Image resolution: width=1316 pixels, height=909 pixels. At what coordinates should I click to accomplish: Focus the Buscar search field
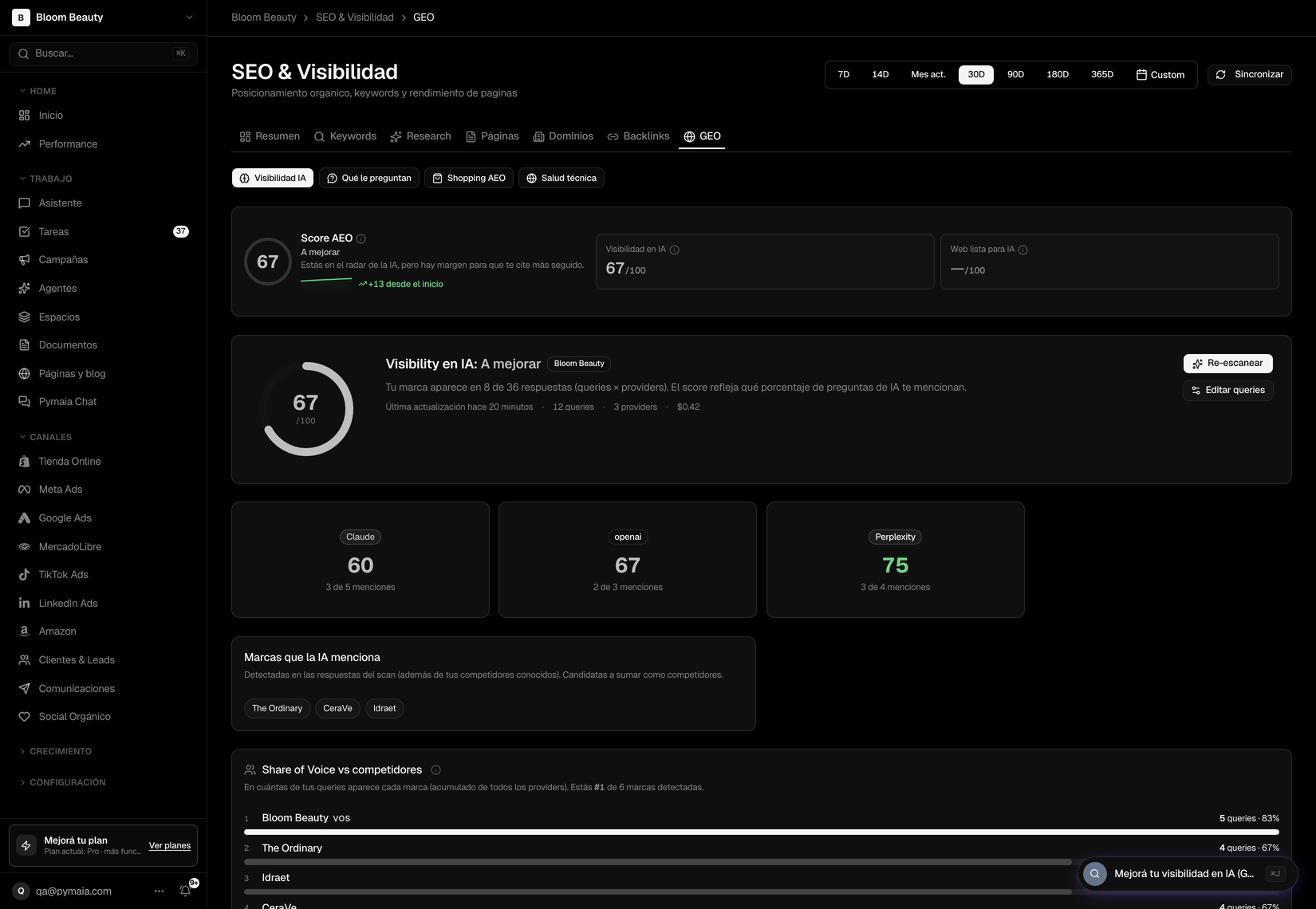pyautogui.click(x=104, y=53)
